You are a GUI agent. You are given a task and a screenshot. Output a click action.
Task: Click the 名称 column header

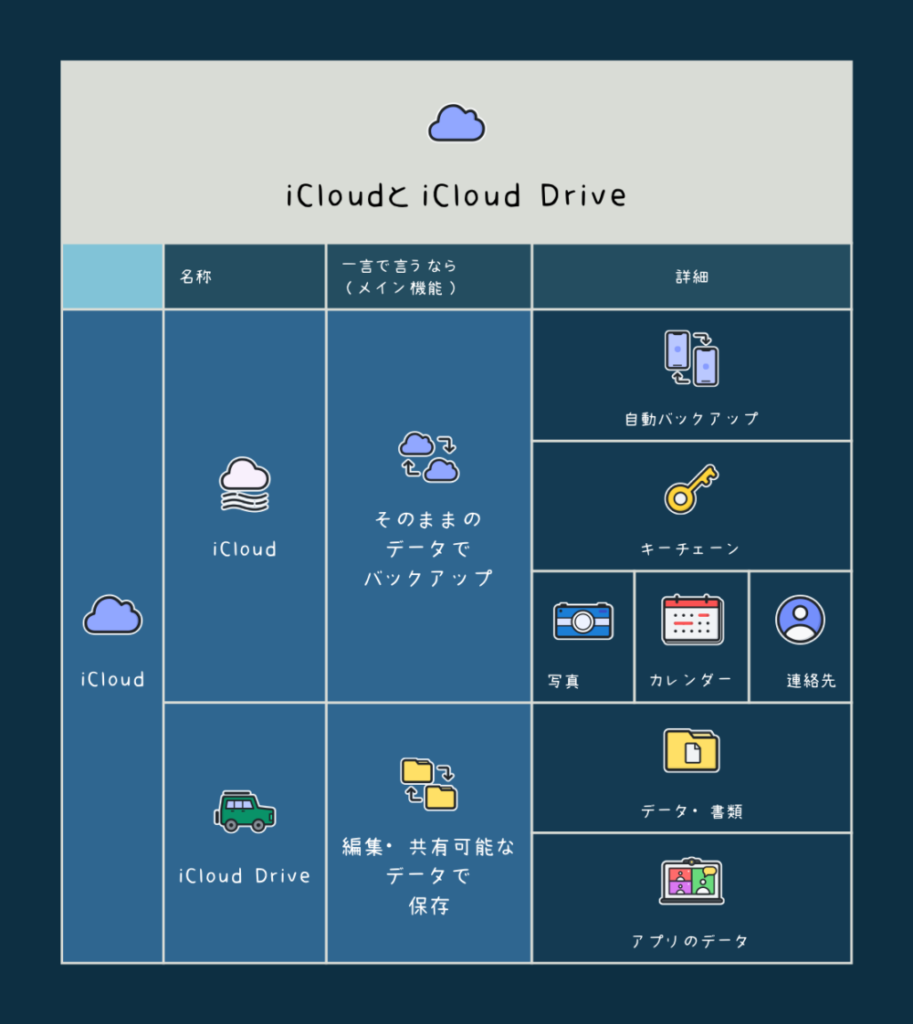[x=196, y=277]
